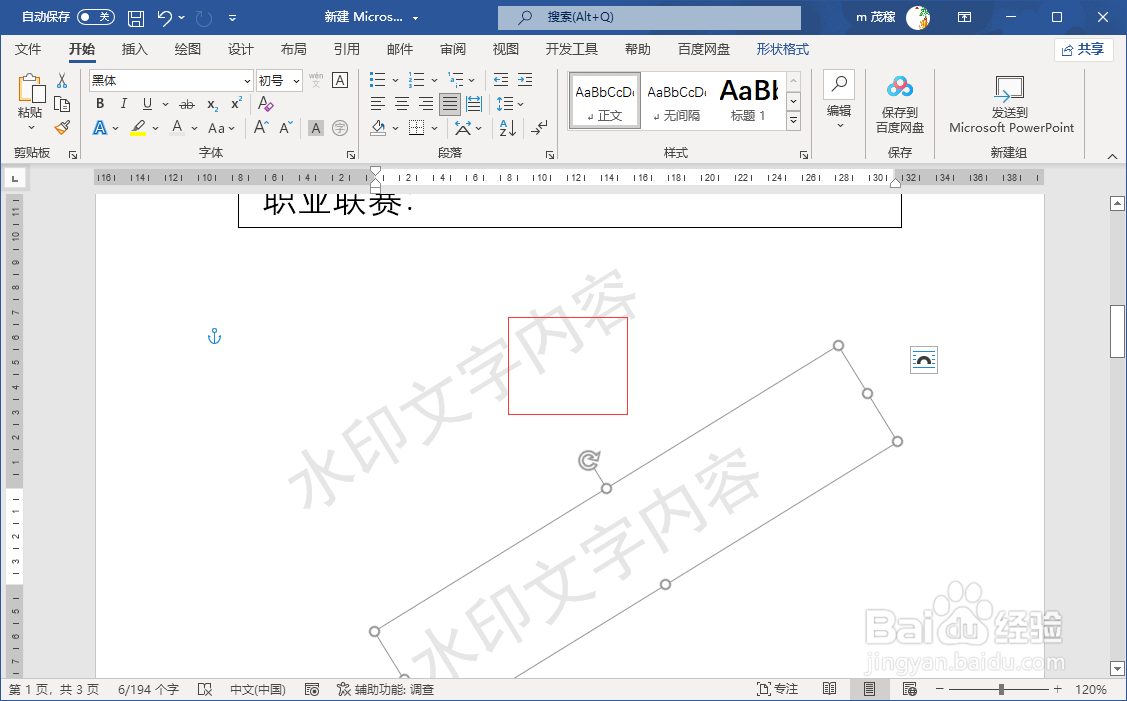Screen dimensions: 1127x701
Task: Toggle Underline formatting
Action: (x=147, y=104)
